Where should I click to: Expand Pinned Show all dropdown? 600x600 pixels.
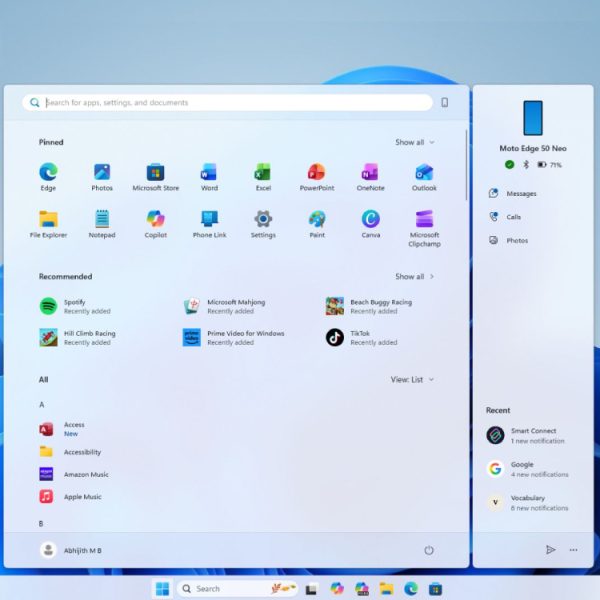pos(415,142)
